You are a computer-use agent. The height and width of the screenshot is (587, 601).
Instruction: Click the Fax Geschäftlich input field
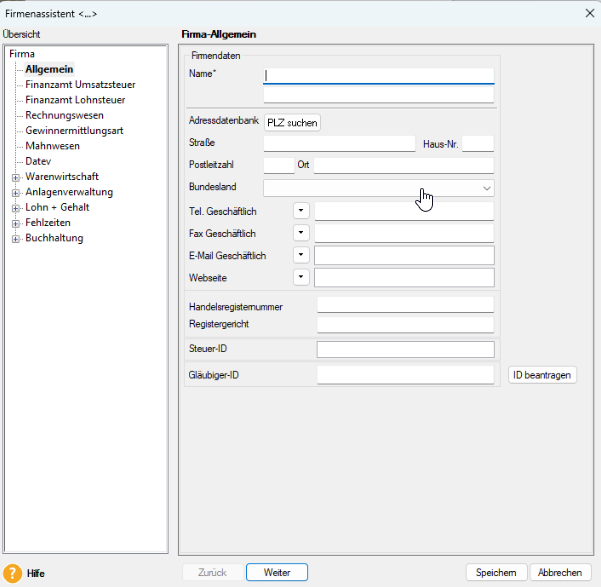[404, 233]
